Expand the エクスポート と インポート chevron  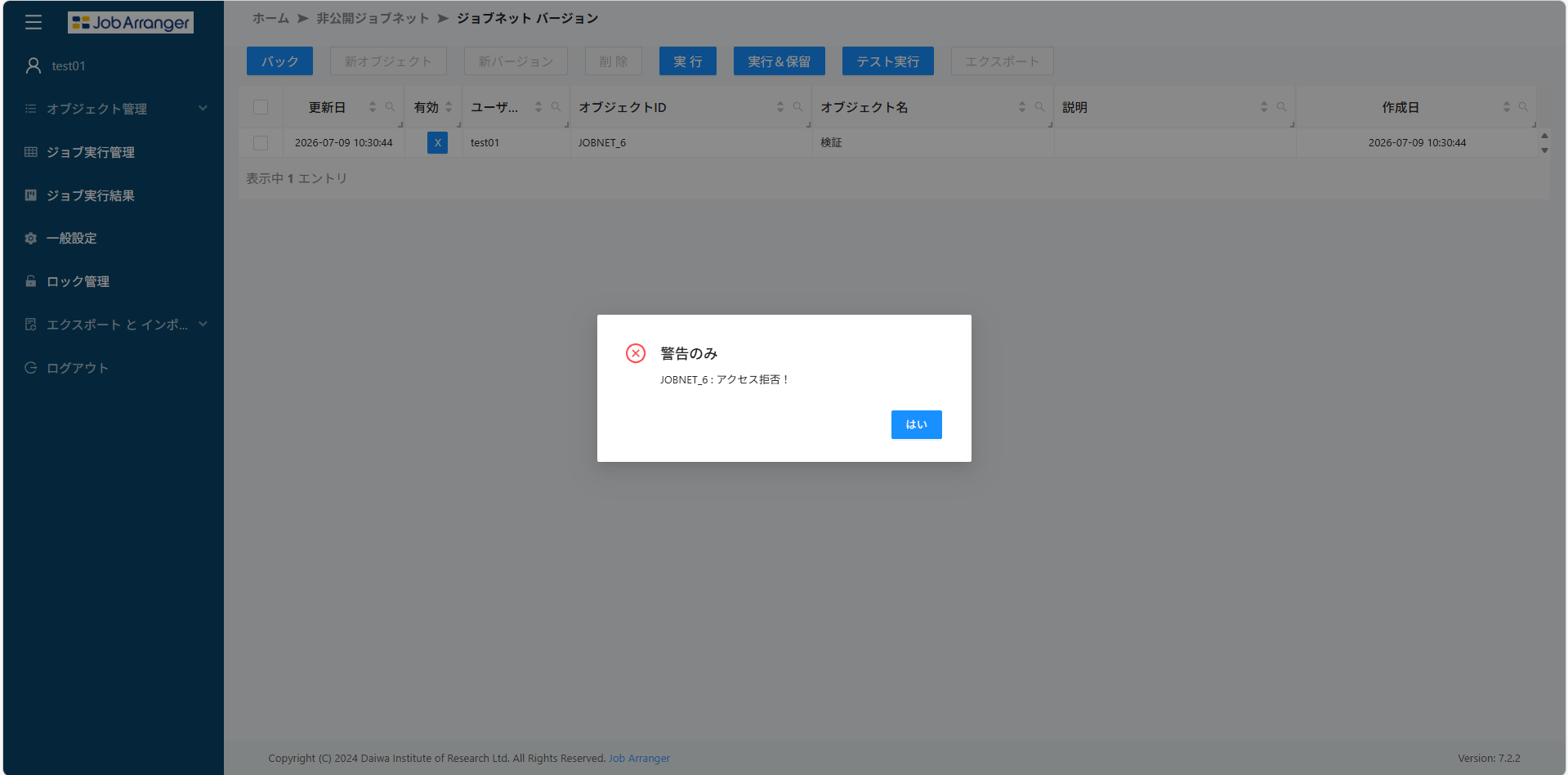pos(203,325)
